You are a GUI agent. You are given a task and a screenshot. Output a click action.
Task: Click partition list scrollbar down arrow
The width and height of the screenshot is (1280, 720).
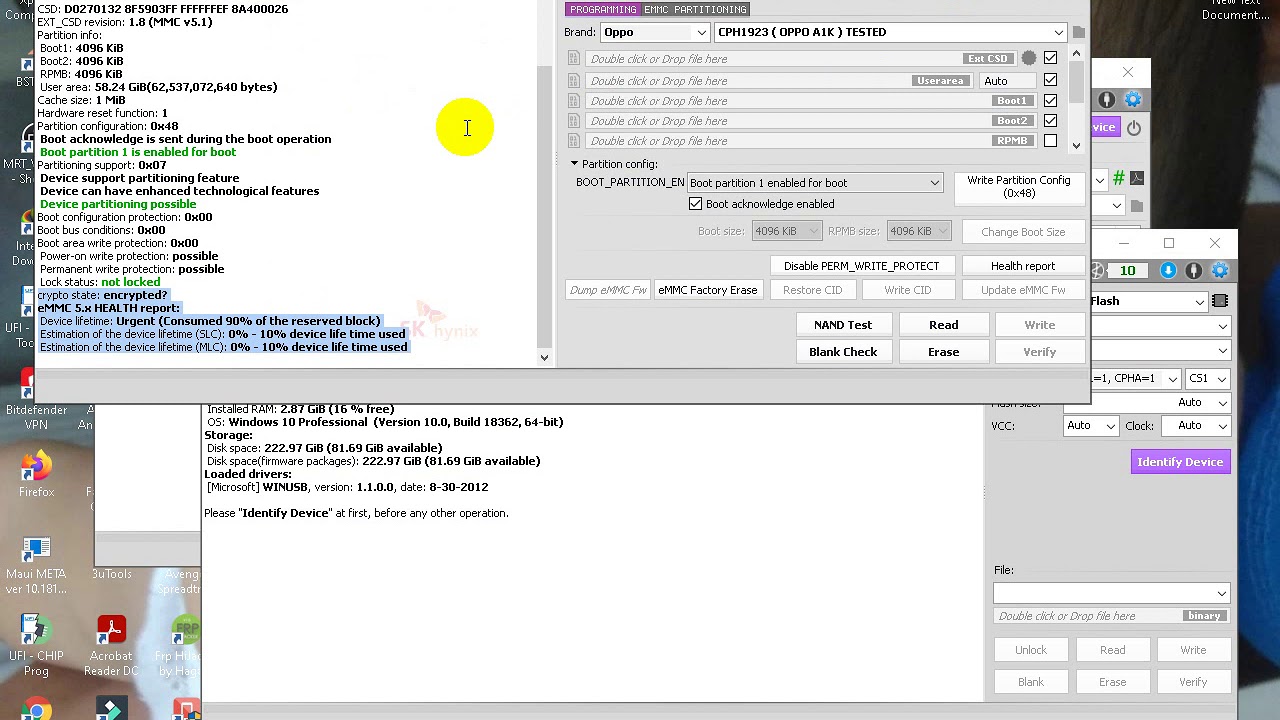[1077, 145]
